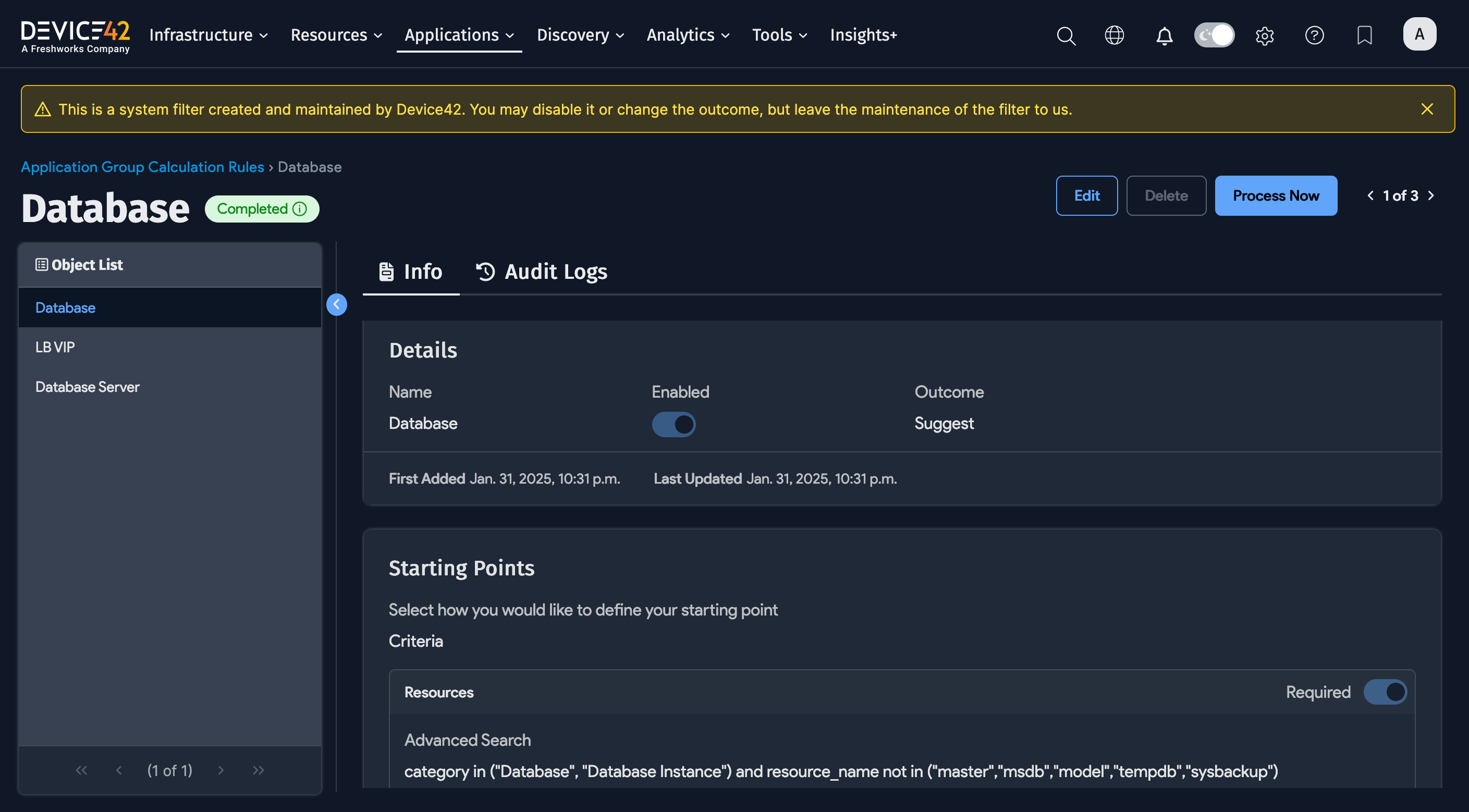Screen dimensions: 1469x812
Task: Click the globe language icon
Action: (x=1115, y=35)
